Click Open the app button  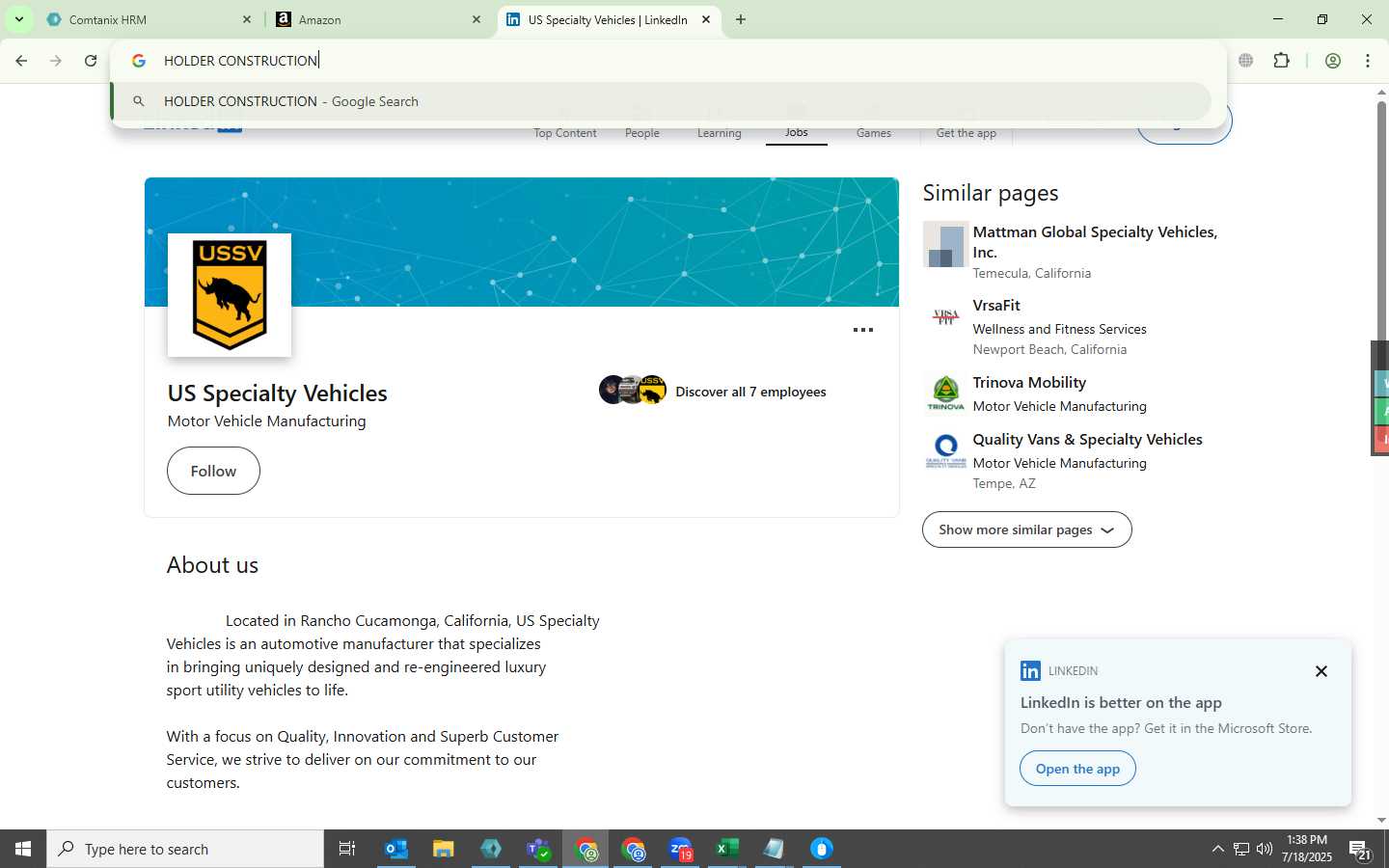tap(1077, 769)
